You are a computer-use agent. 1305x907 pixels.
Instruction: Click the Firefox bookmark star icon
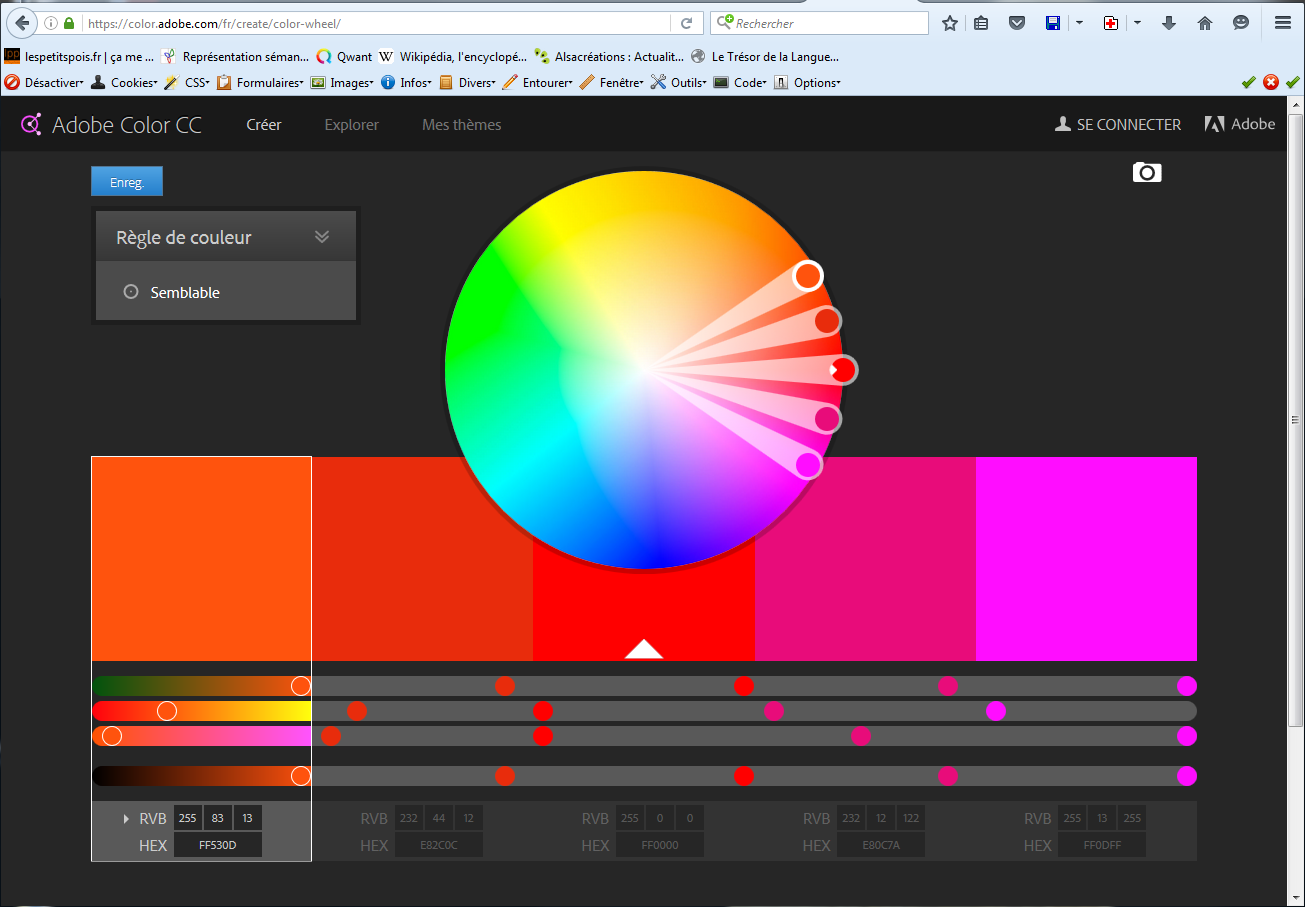click(x=949, y=23)
